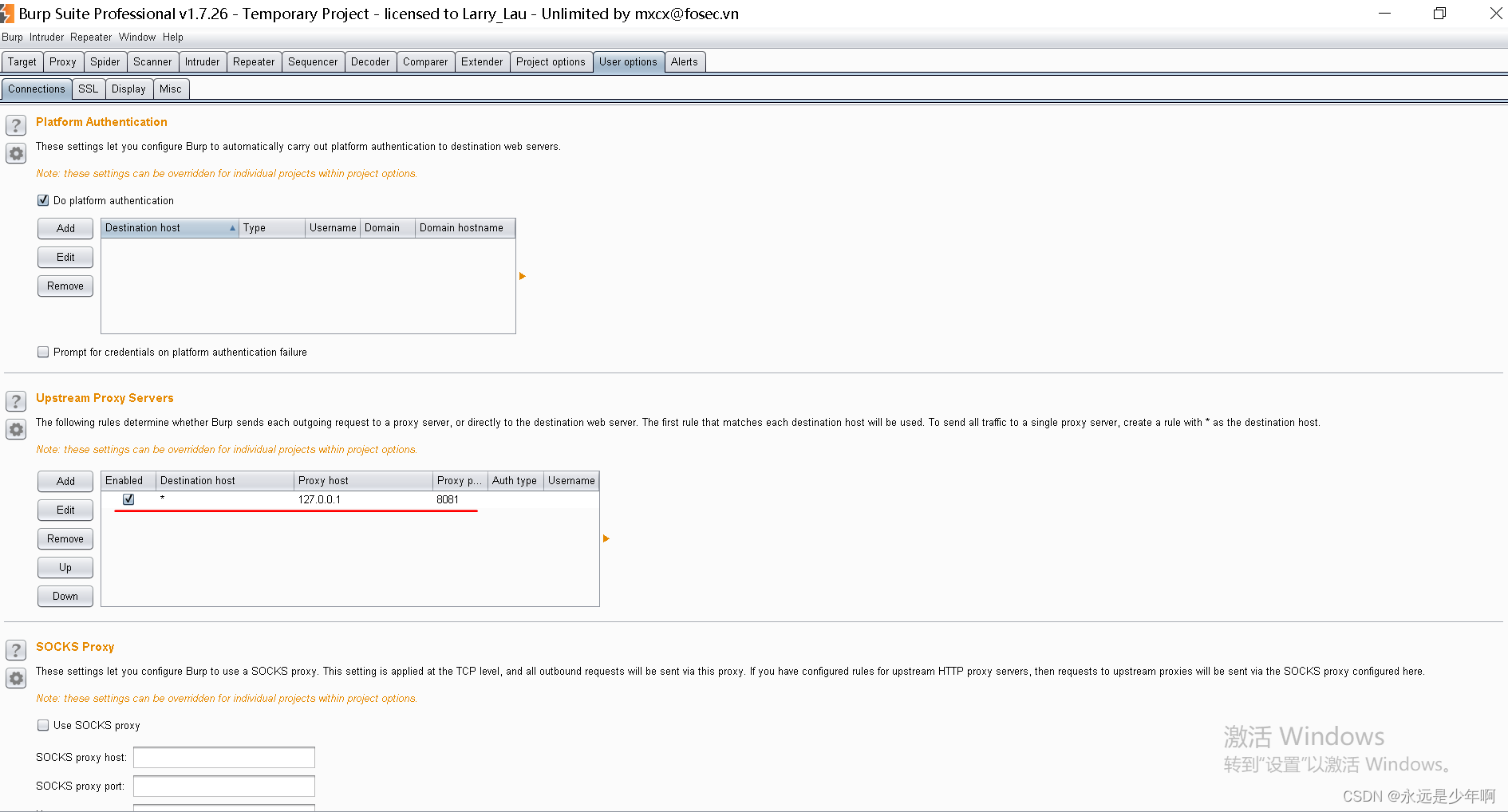The image size is (1508, 812).
Task: Expand upstream proxy table with orange arrow
Action: 606,538
